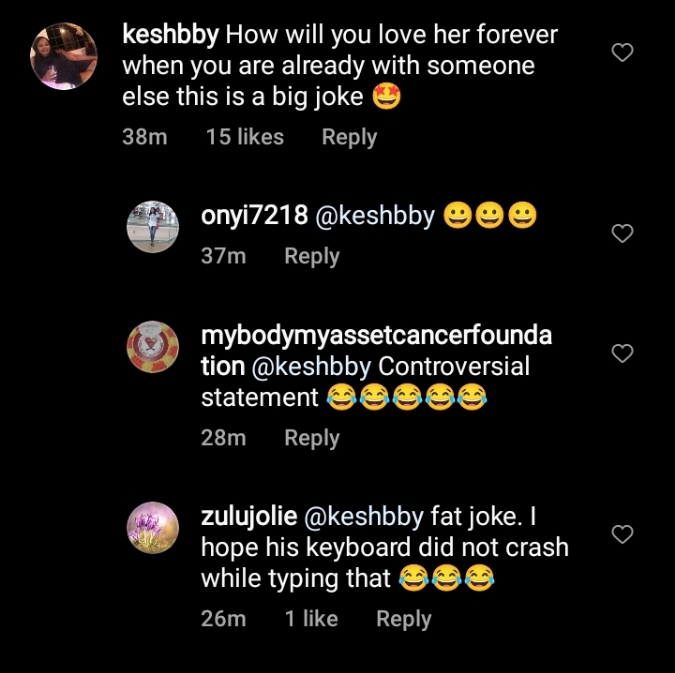Open keshbby's profile picture

click(x=65, y=55)
